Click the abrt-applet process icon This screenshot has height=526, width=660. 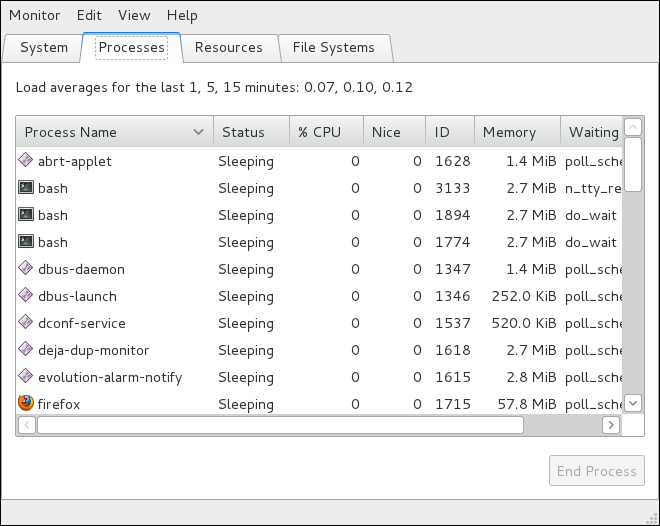click(26, 160)
